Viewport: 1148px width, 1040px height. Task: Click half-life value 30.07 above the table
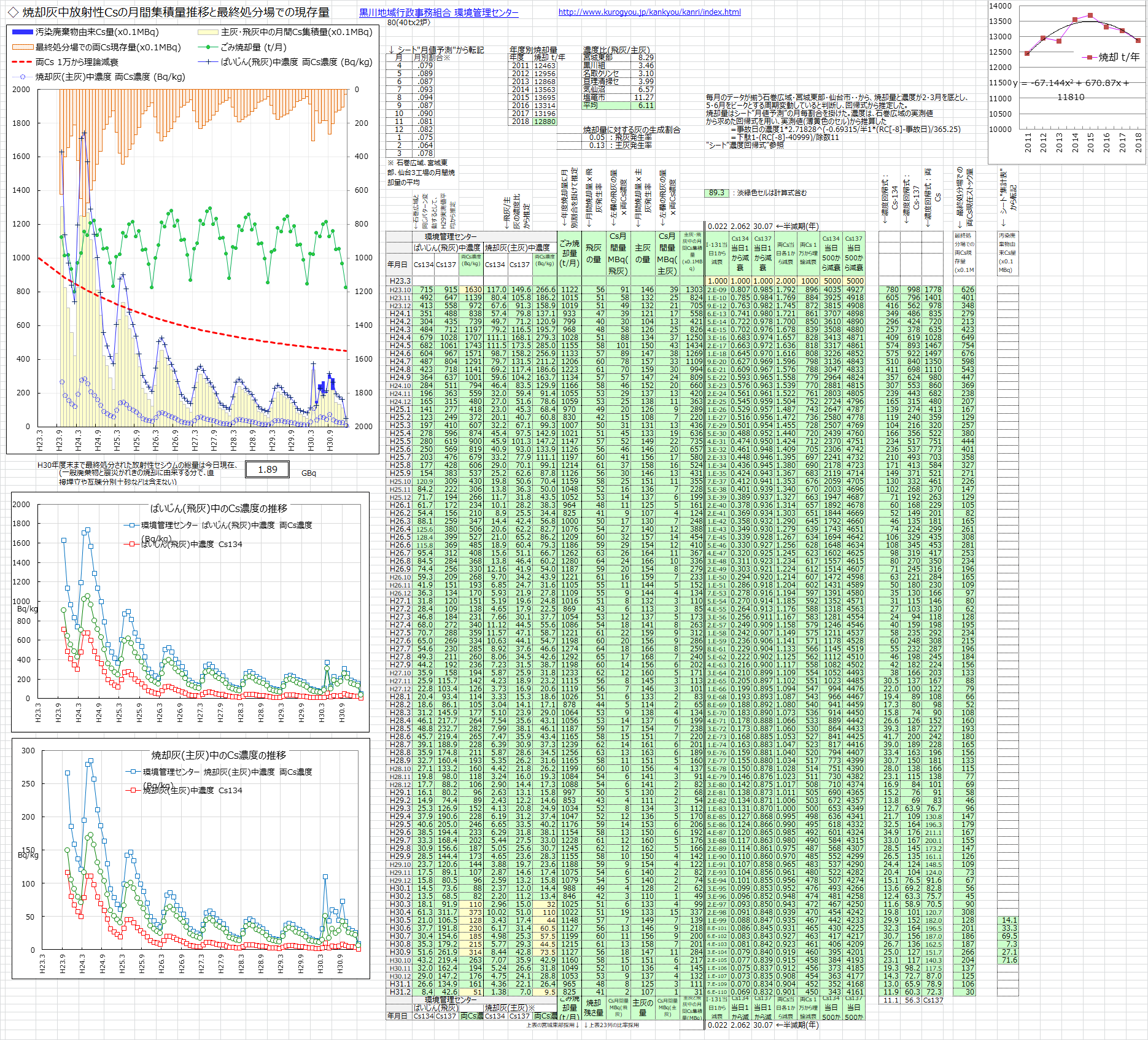[x=763, y=227]
